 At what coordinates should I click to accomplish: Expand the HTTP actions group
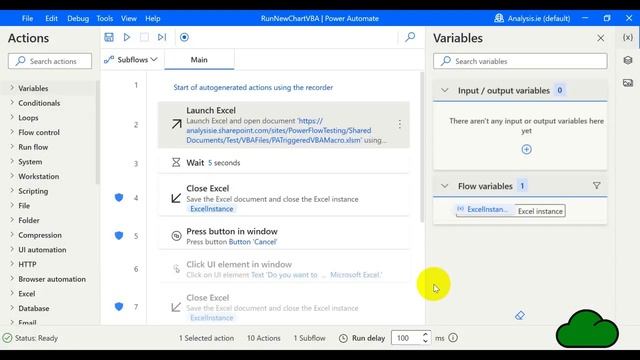tap(12, 264)
